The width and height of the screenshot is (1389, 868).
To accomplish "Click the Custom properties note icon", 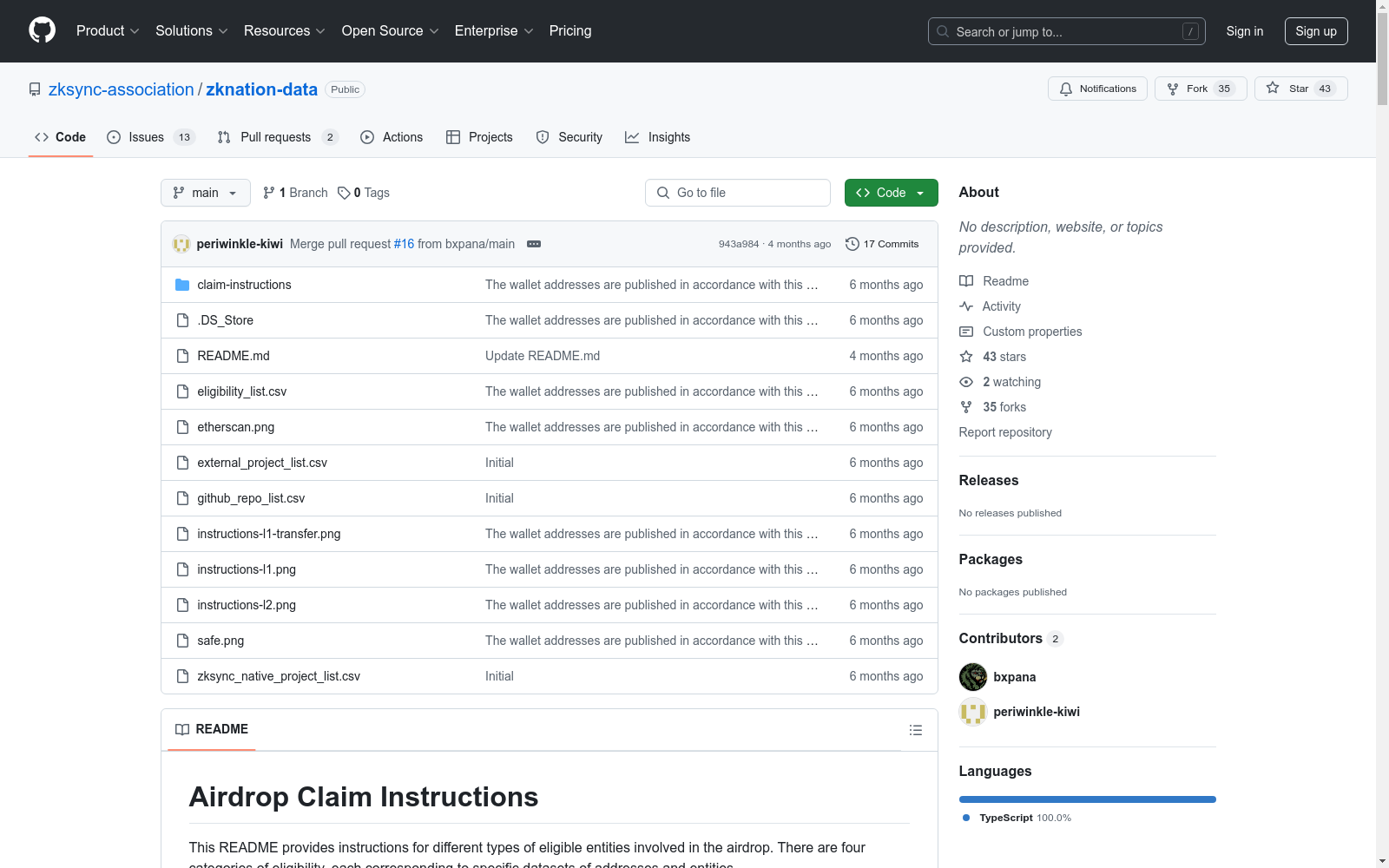I will tap(966, 332).
